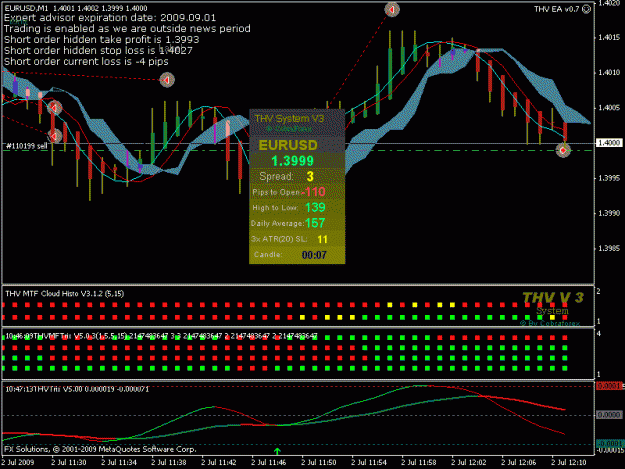
Task: Click the THV Trix V5.00 indicator label
Action: tap(77, 389)
